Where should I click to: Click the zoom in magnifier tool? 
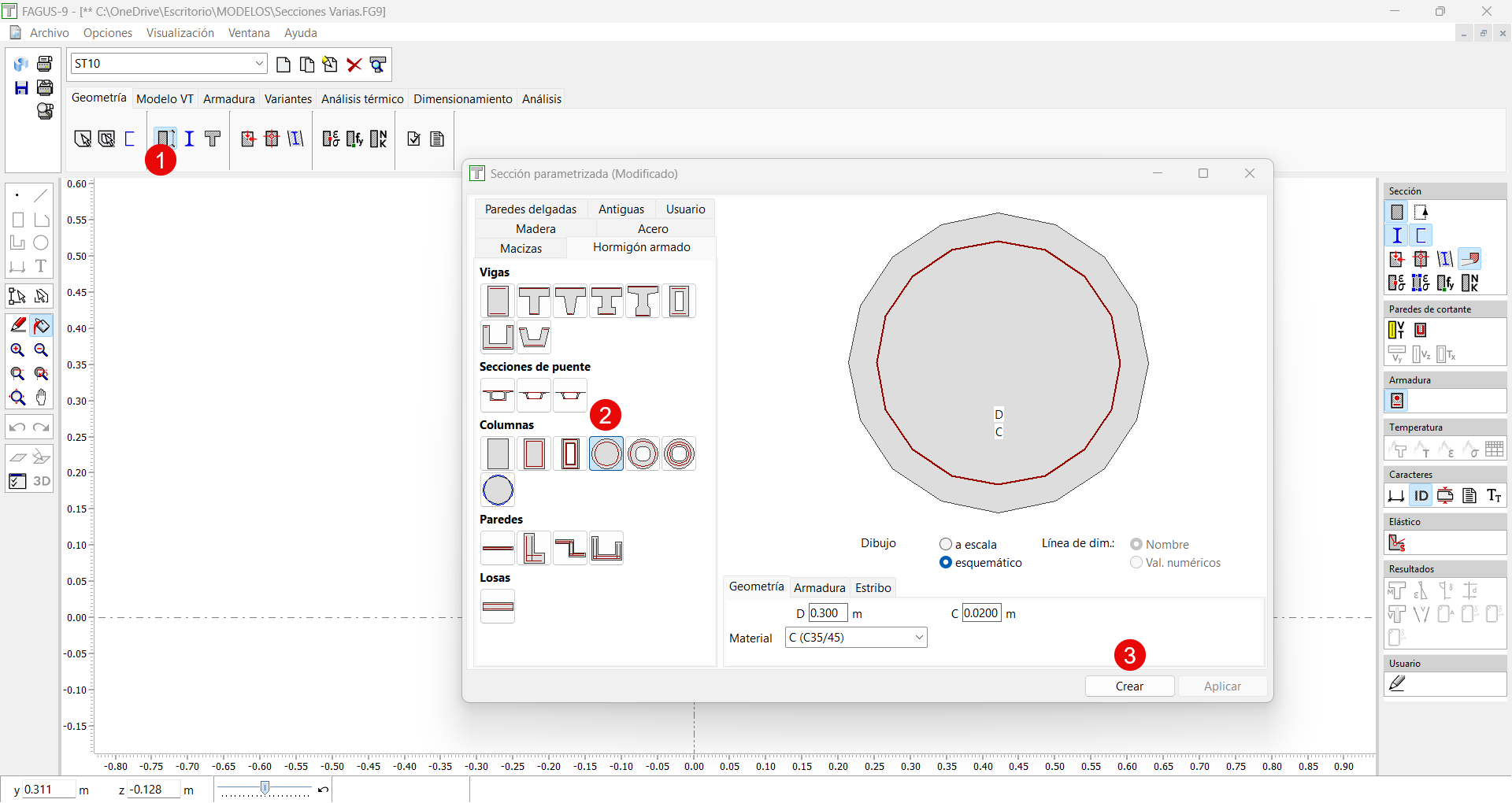[17, 350]
